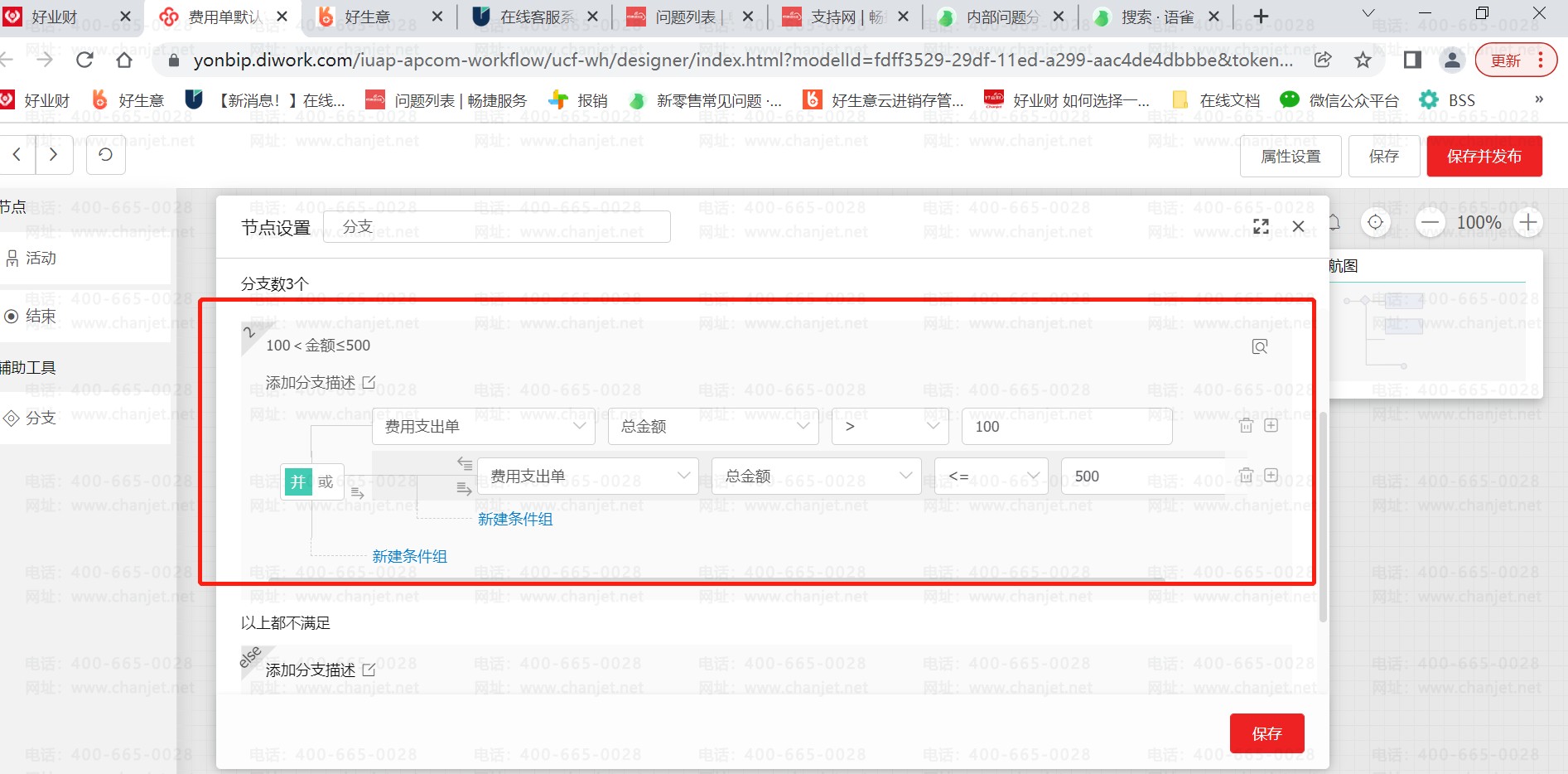Edit the else branch description
The height and width of the screenshot is (774, 1568).
tap(369, 670)
